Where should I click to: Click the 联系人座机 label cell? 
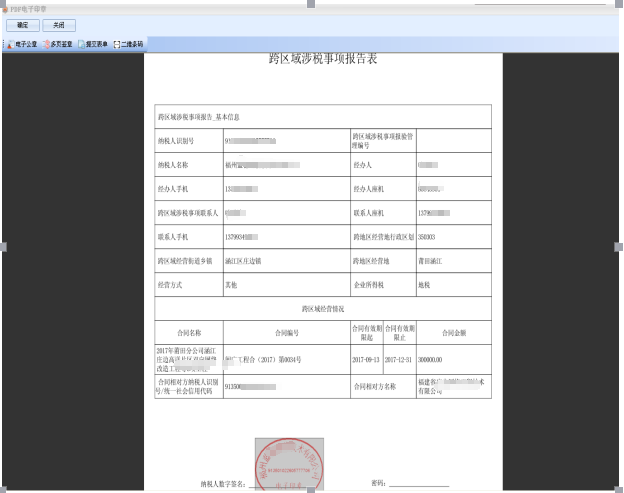click(x=384, y=213)
